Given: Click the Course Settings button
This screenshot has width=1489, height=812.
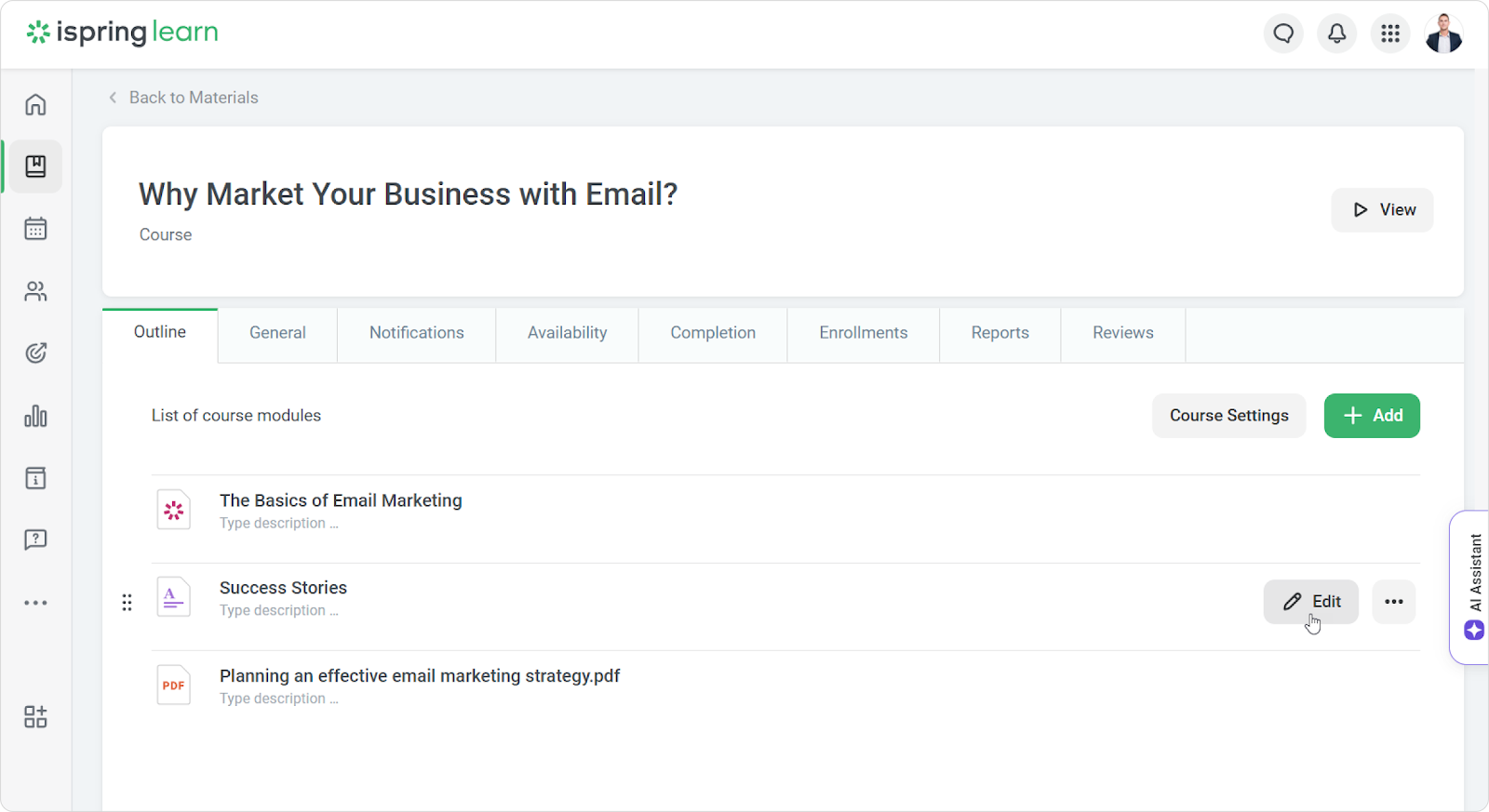Looking at the screenshot, I should pos(1228,416).
